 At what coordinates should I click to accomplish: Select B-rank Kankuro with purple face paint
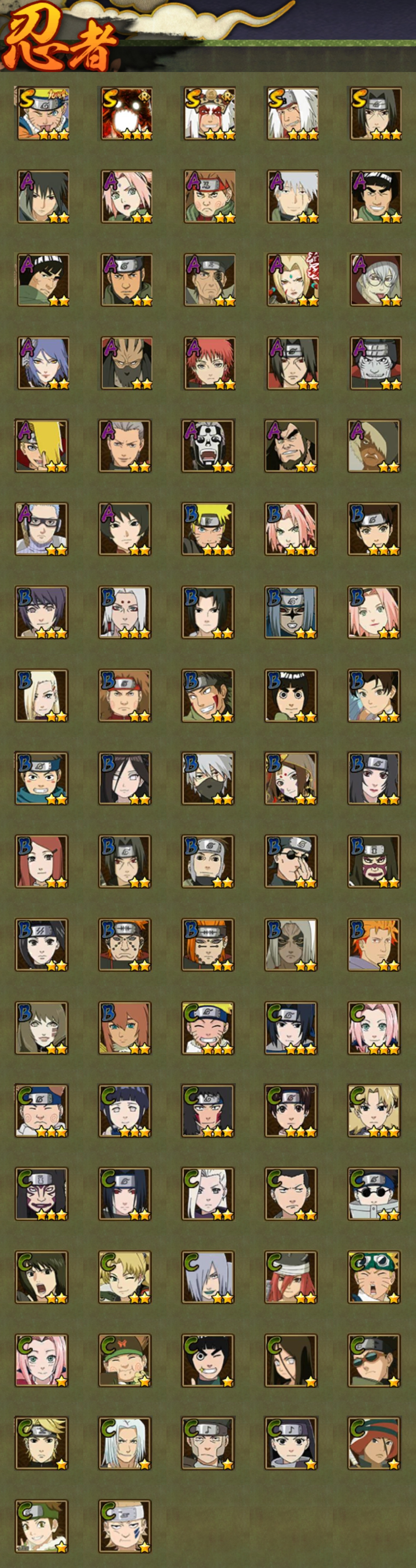point(374,861)
